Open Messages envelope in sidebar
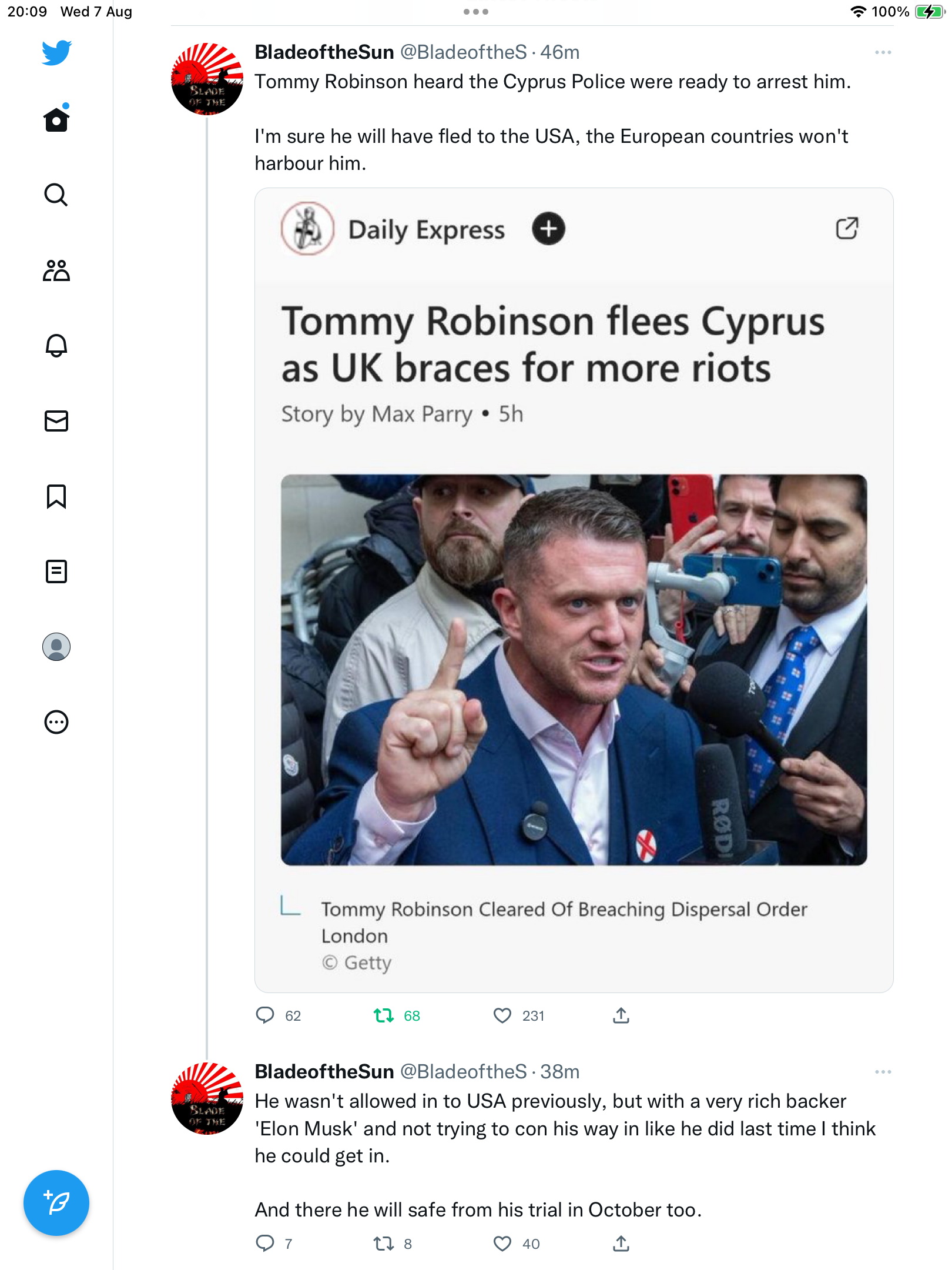This screenshot has height=1270, width=952. pyautogui.click(x=56, y=421)
